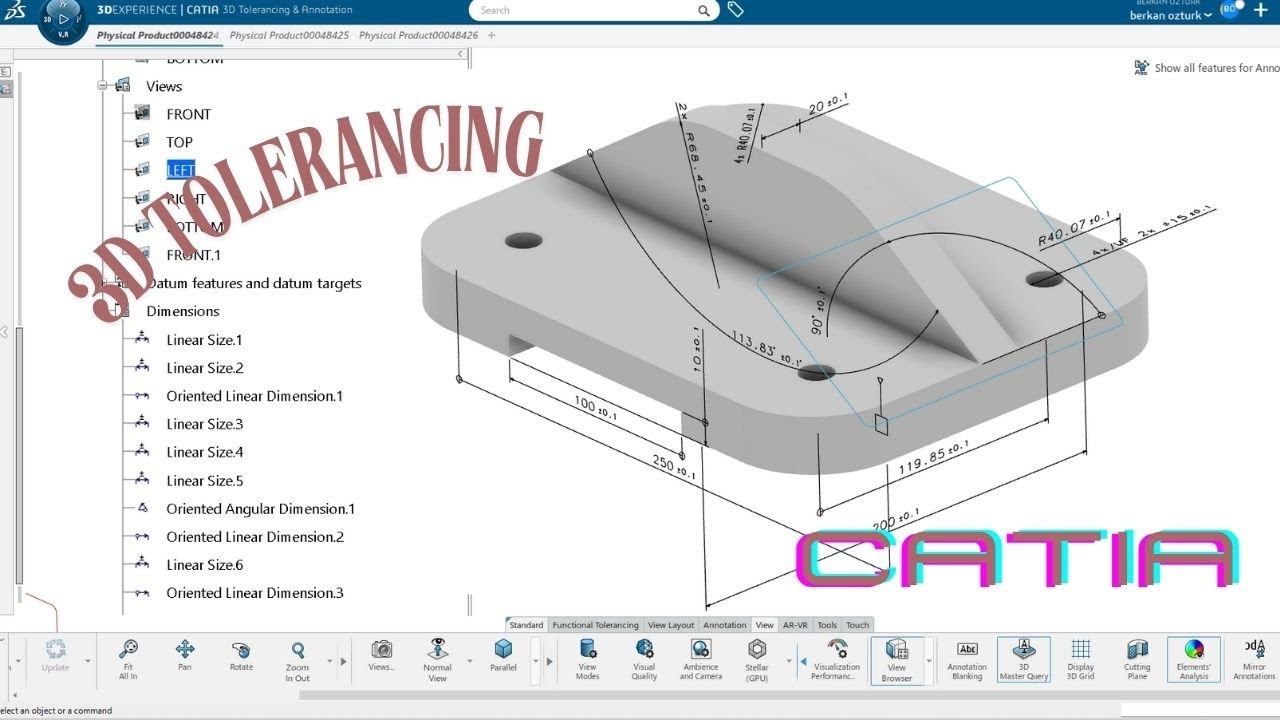
Task: Click the tag icon beside search
Action: click(735, 9)
